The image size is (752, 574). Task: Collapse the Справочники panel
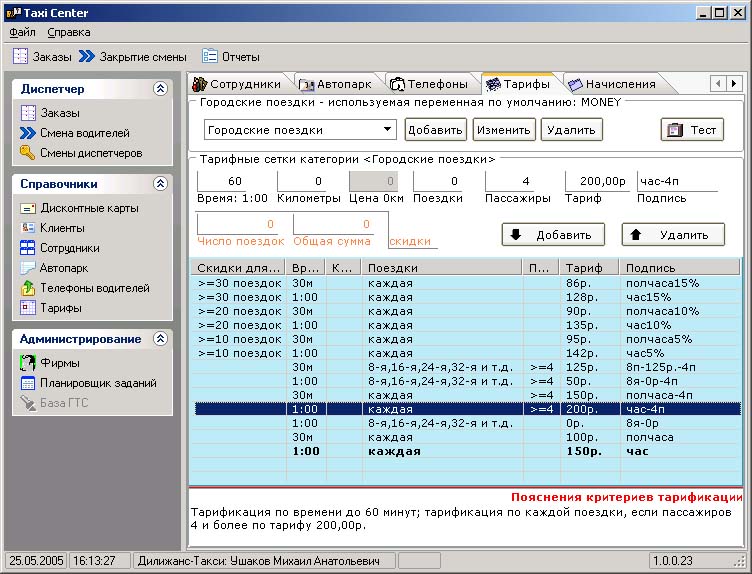(x=160, y=183)
